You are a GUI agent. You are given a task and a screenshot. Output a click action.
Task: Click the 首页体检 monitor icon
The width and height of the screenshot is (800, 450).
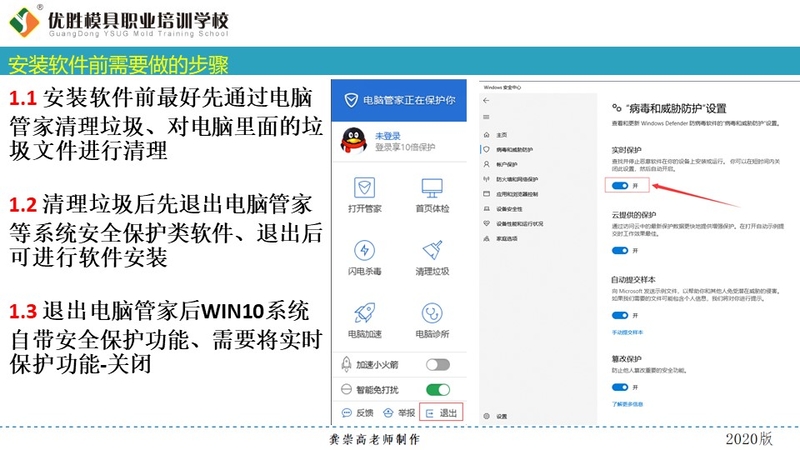(432, 188)
